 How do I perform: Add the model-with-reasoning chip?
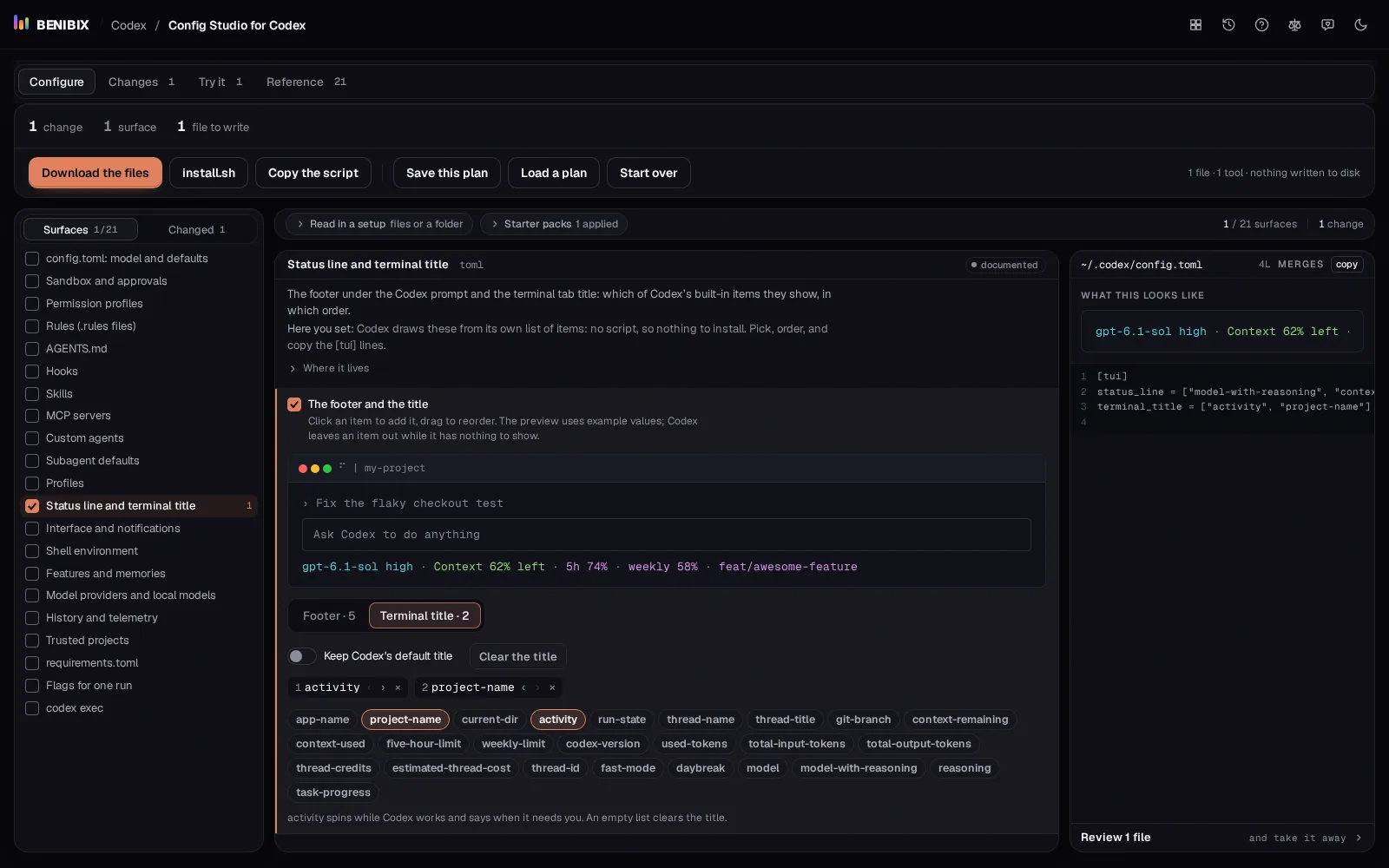859,768
